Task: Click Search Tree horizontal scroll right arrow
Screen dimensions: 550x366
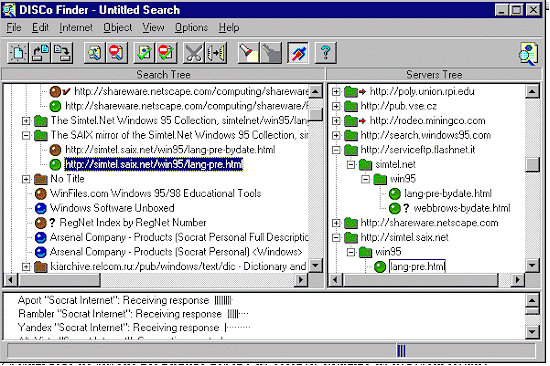Action: pos(301,280)
